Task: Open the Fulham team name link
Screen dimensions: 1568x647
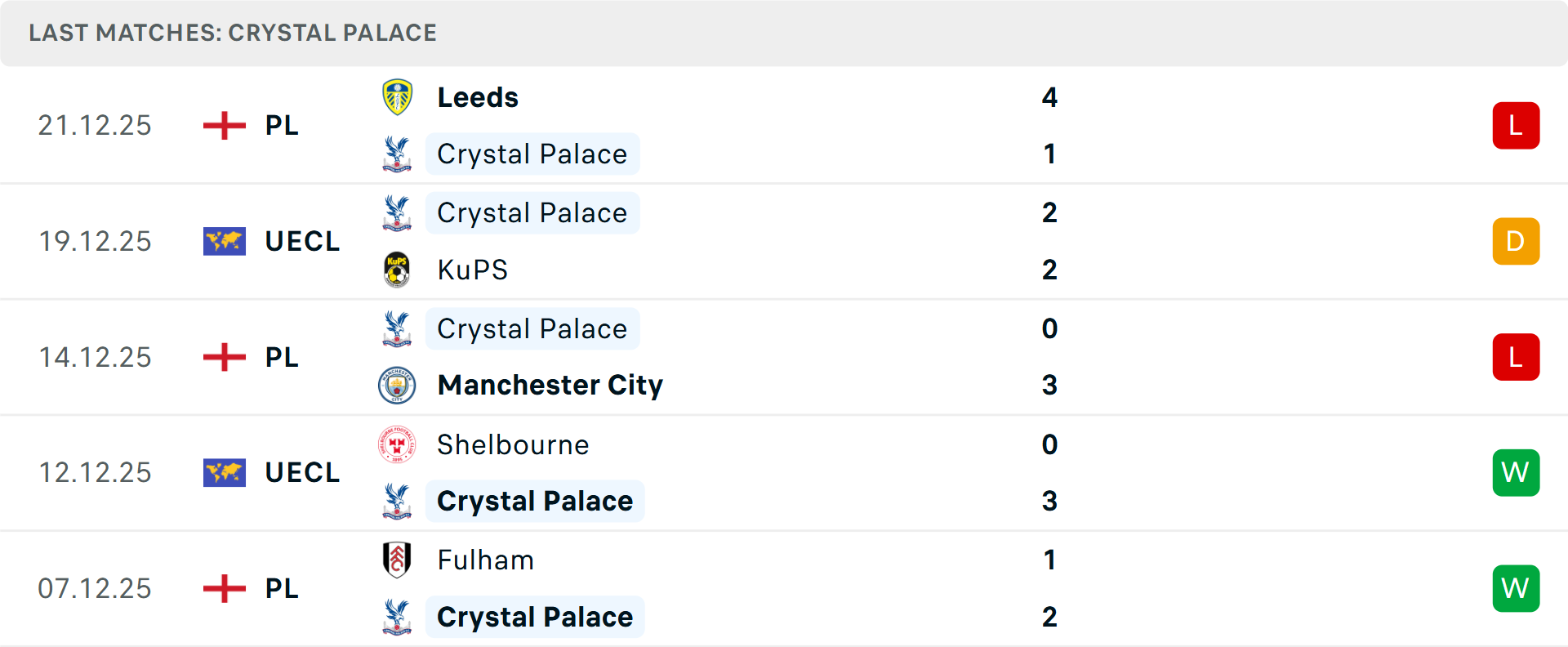Action: [485, 560]
